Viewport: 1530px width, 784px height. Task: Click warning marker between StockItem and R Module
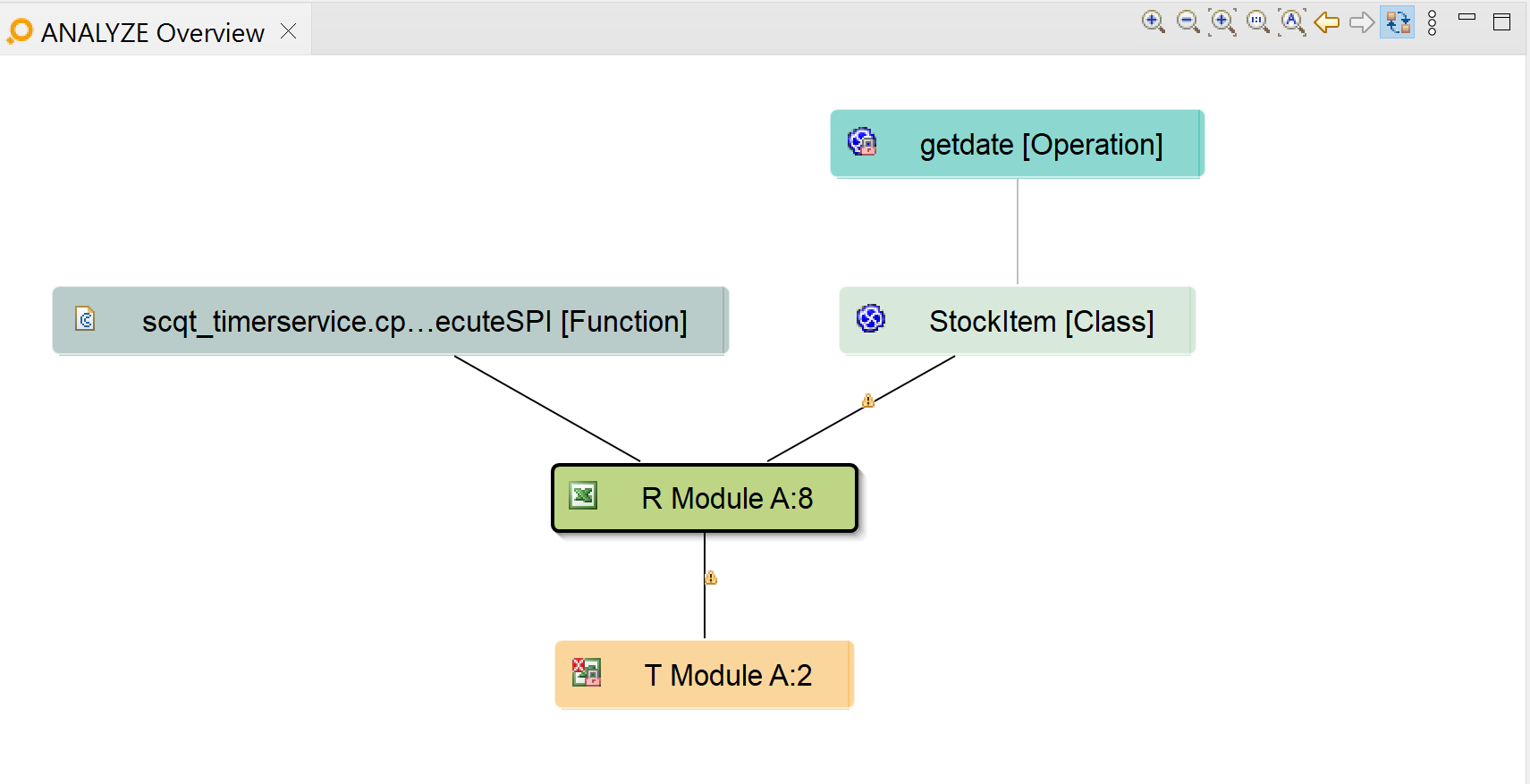pyautogui.click(x=867, y=400)
